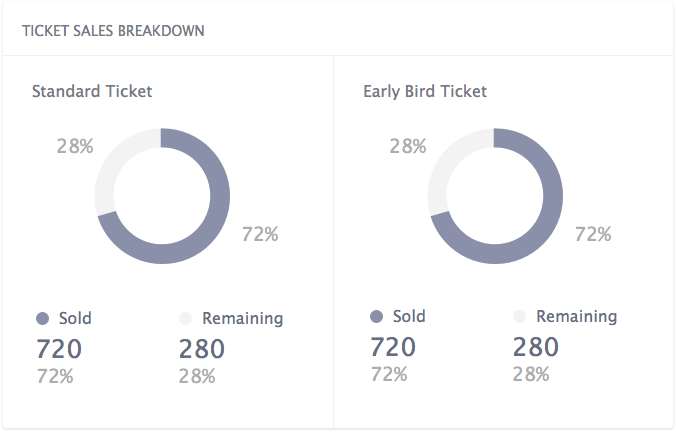Screen dimensions: 676x432
Task: Click the Early Bird Sold legend dot
Action: 376,317
